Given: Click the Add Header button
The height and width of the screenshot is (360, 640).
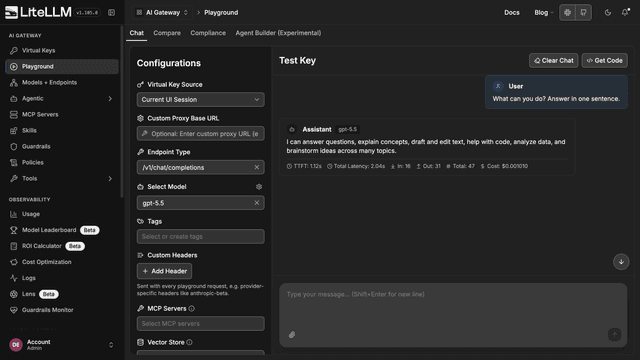Looking at the screenshot, I should point(164,271).
